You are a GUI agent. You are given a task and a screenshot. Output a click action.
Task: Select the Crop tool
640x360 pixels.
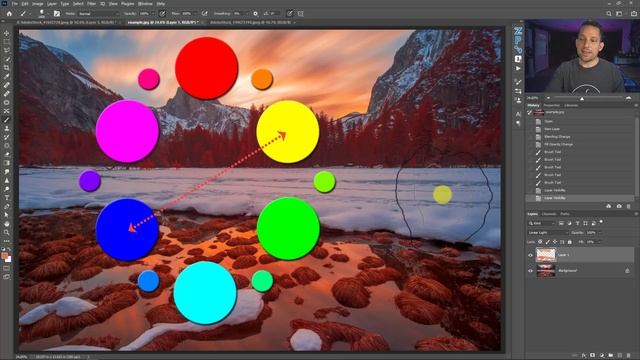coord(7,68)
